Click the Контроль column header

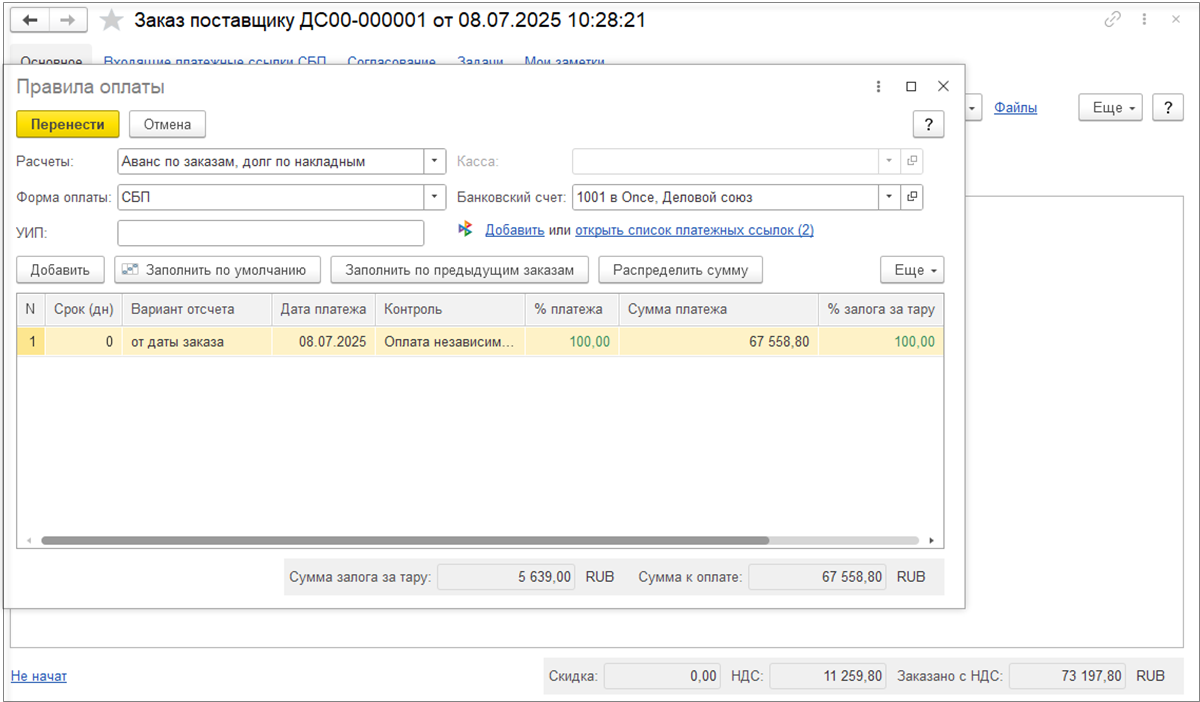point(450,309)
